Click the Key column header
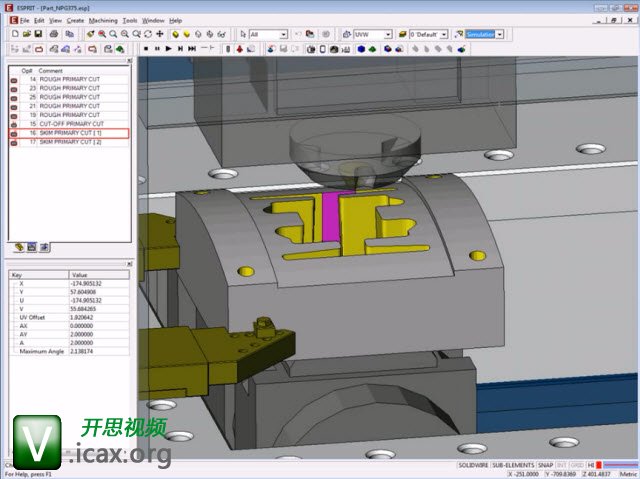Viewport: 640px width, 479px height. (x=39, y=275)
